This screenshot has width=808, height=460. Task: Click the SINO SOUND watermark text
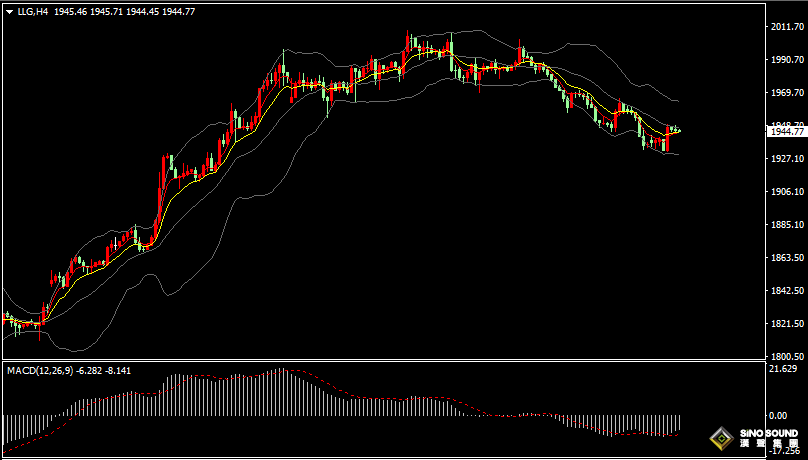(768, 433)
